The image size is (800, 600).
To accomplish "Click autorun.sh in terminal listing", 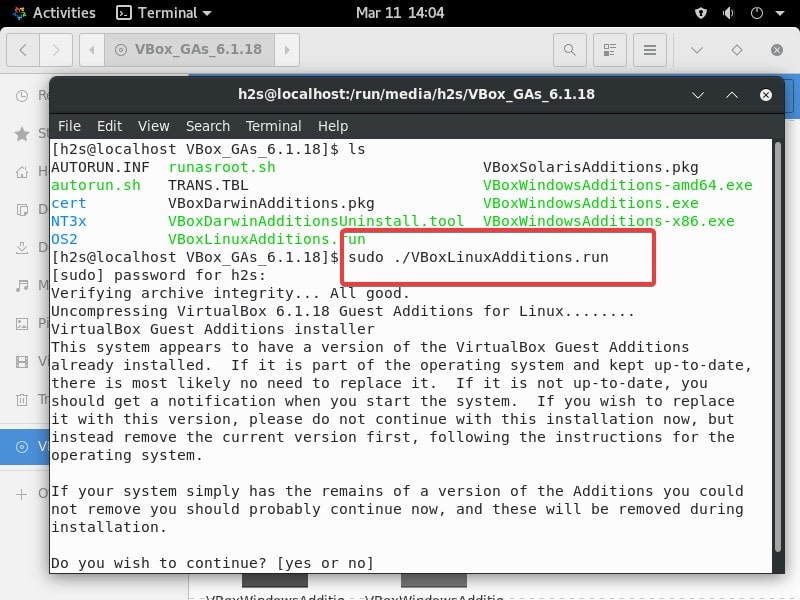I will [x=96, y=185].
